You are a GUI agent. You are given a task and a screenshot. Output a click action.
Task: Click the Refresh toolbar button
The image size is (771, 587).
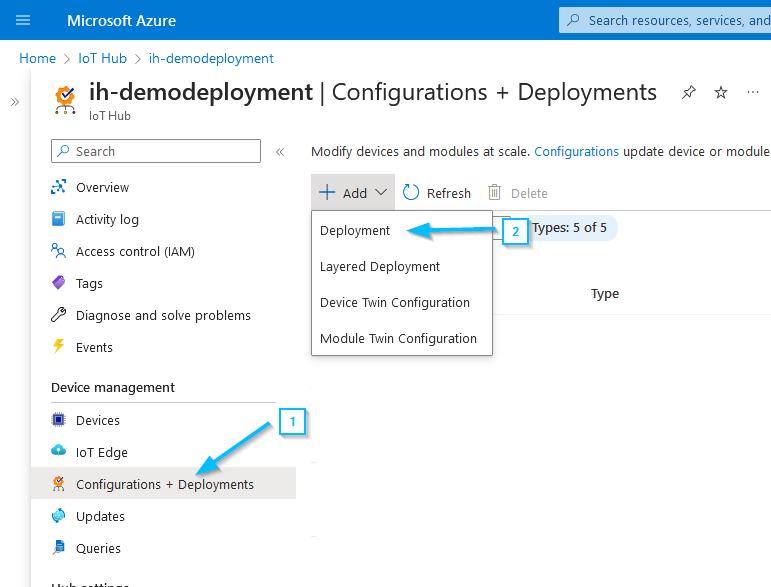pos(437,193)
